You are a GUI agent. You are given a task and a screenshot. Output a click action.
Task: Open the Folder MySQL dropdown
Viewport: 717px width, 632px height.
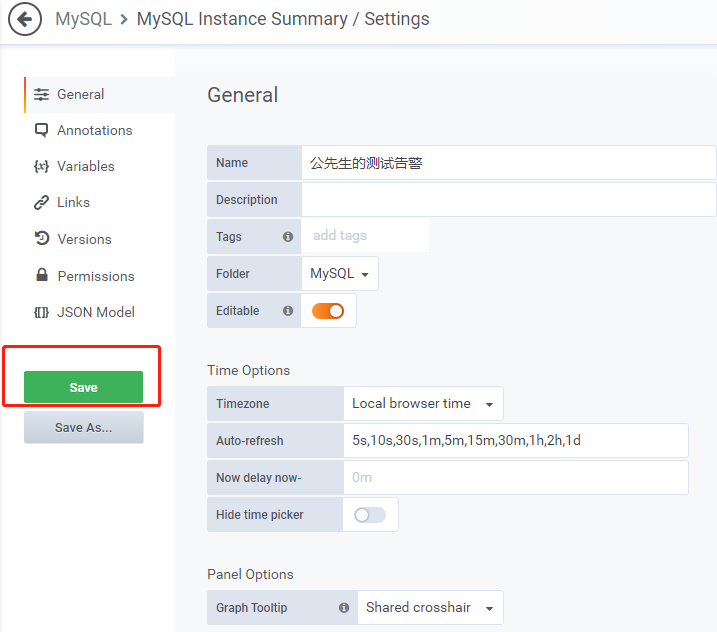[x=340, y=273]
